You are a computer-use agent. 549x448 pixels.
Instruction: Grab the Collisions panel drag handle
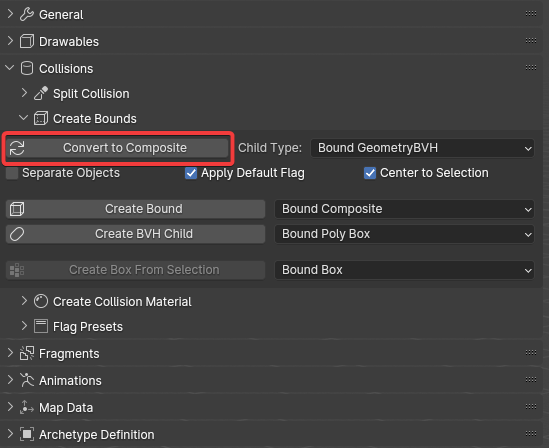click(x=531, y=68)
